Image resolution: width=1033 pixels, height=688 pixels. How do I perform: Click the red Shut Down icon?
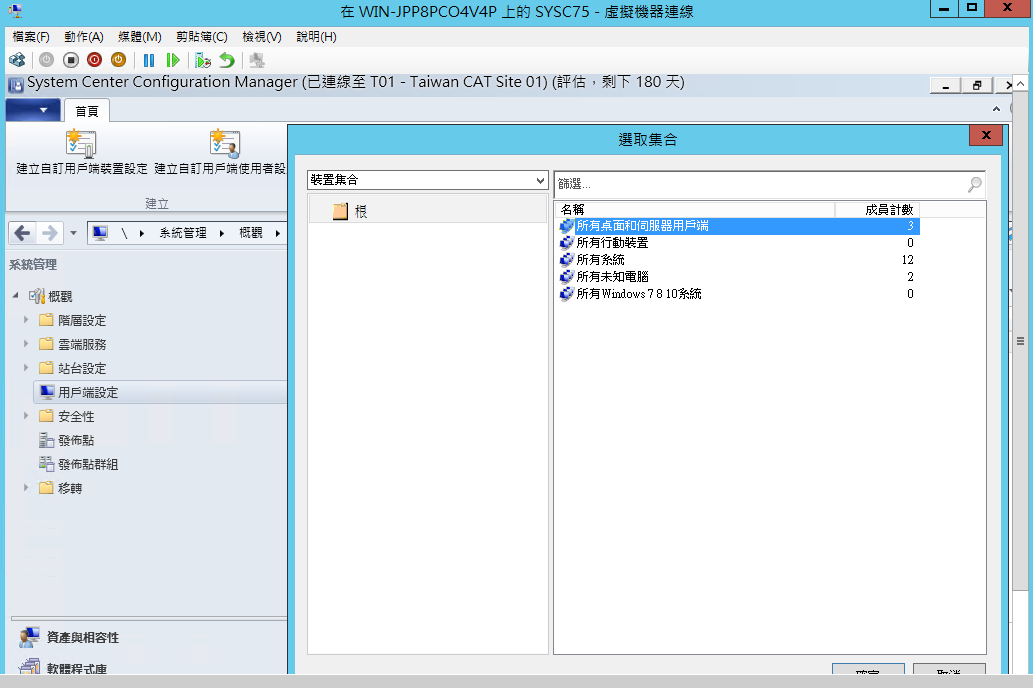94,60
